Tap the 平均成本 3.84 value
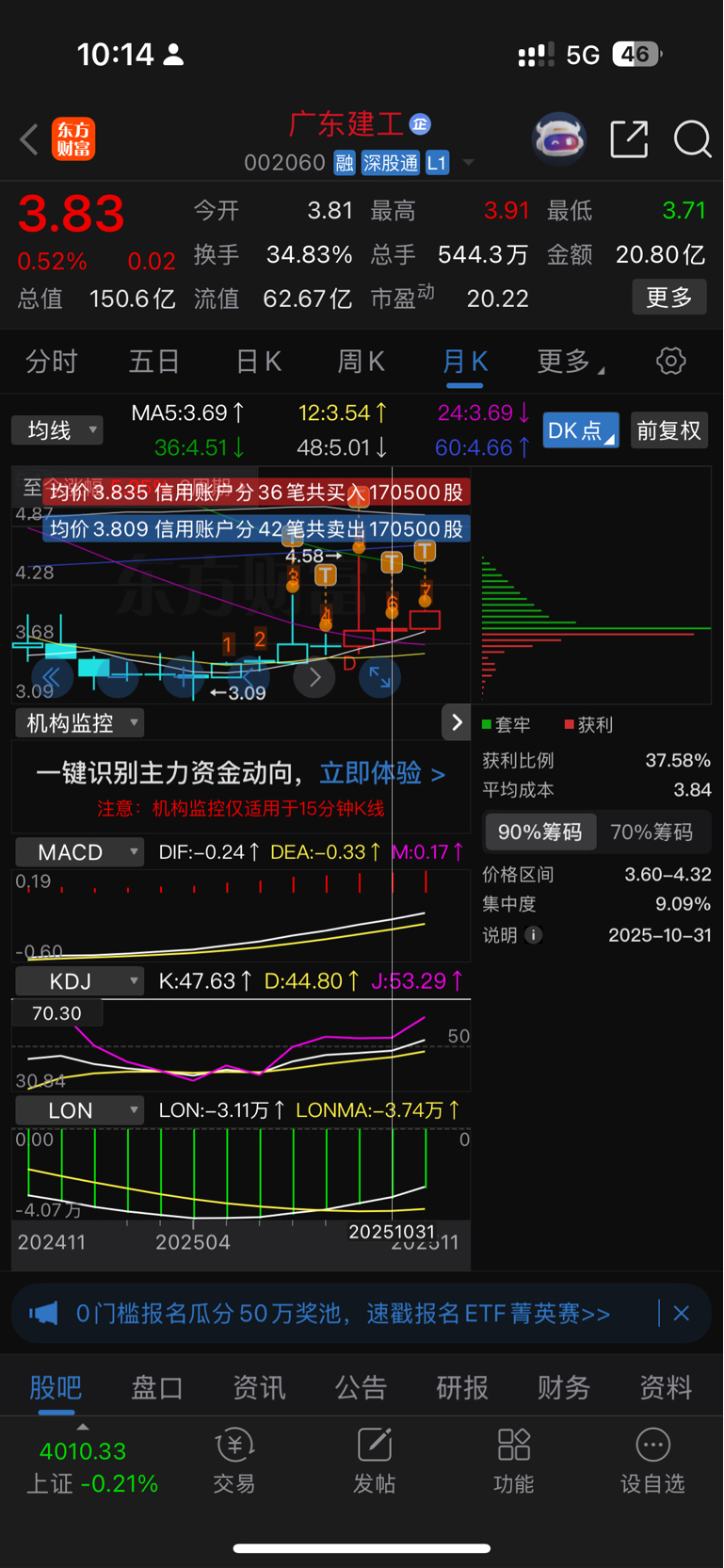The width and height of the screenshot is (724, 1568). click(x=692, y=789)
